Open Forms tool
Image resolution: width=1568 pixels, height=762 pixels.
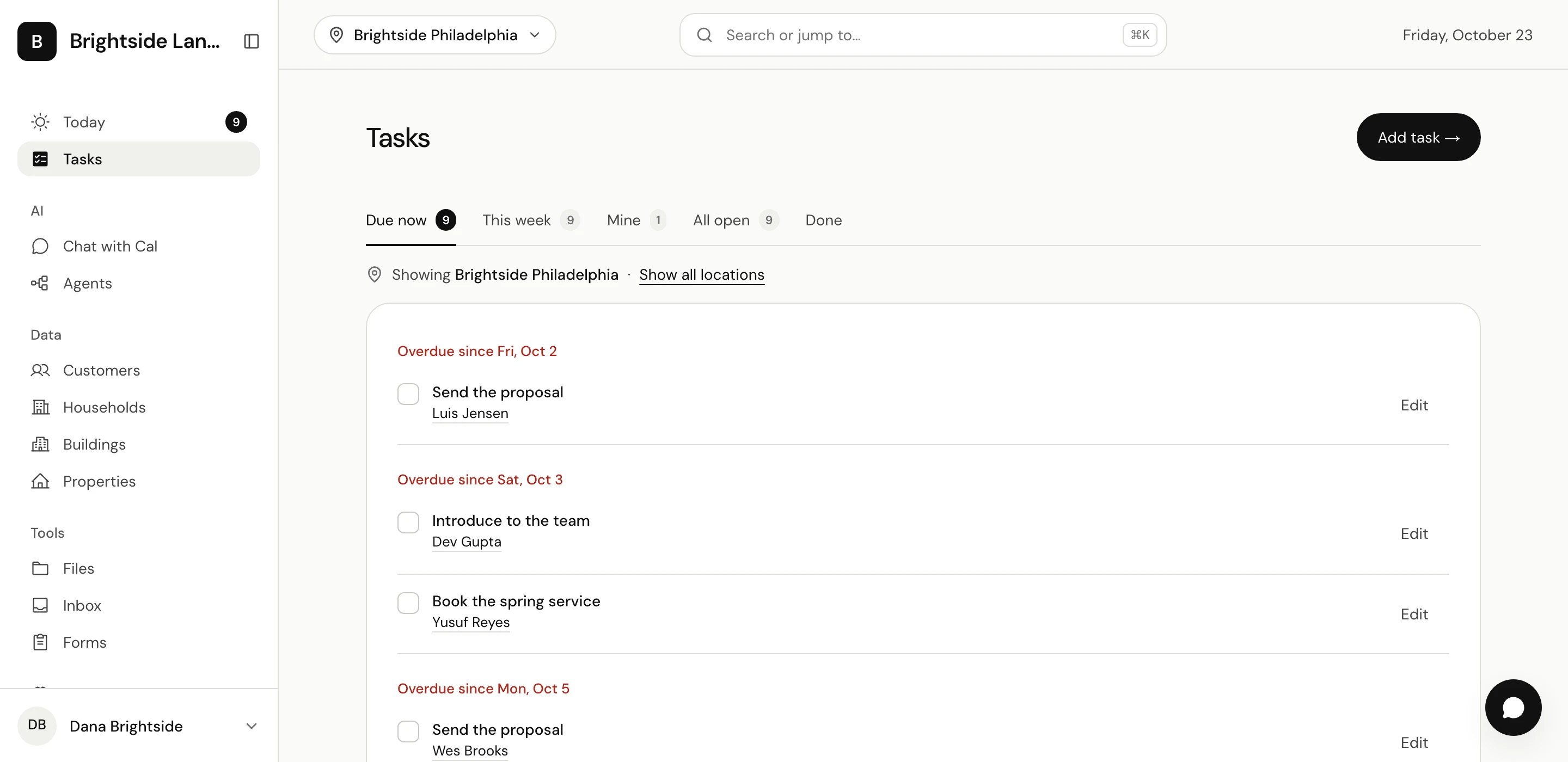[x=139, y=643]
